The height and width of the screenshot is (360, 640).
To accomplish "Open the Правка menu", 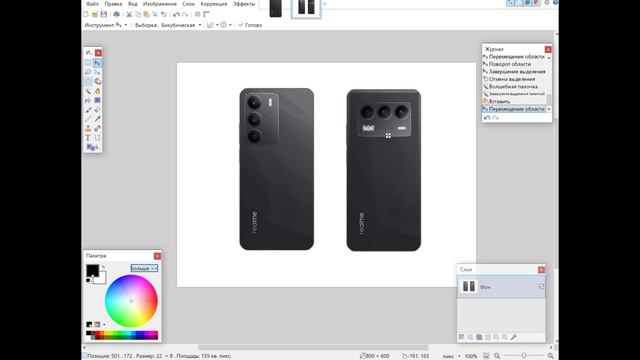I will pos(113,4).
